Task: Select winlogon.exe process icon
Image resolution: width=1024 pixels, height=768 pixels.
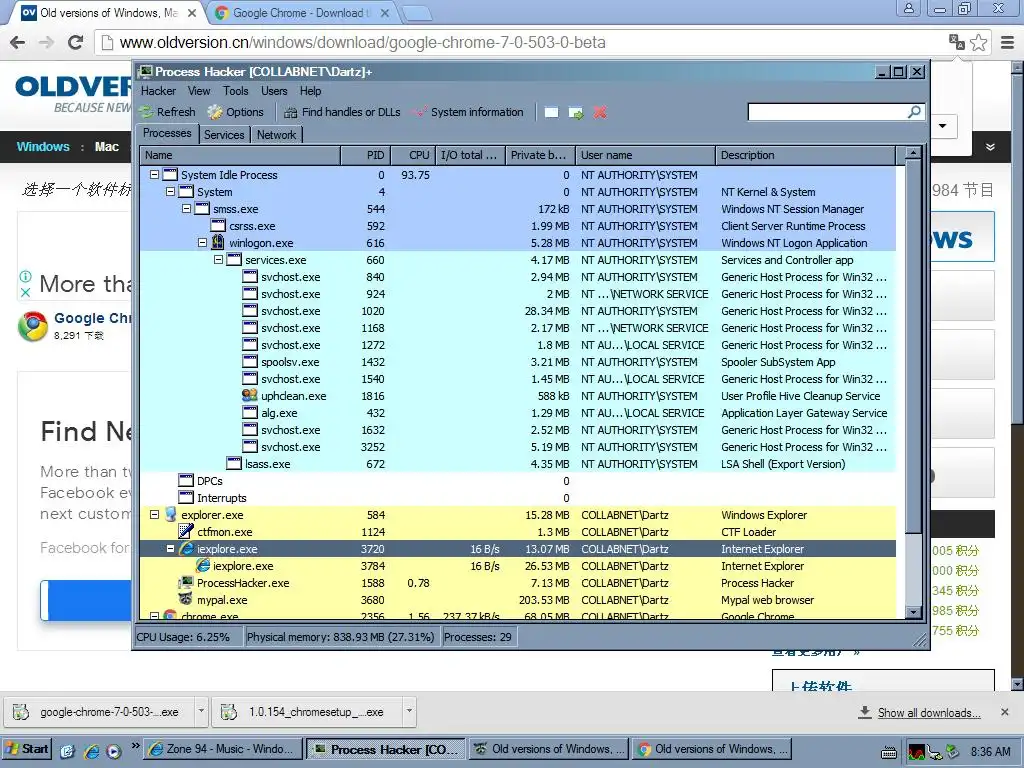Action: pyautogui.click(x=217, y=242)
